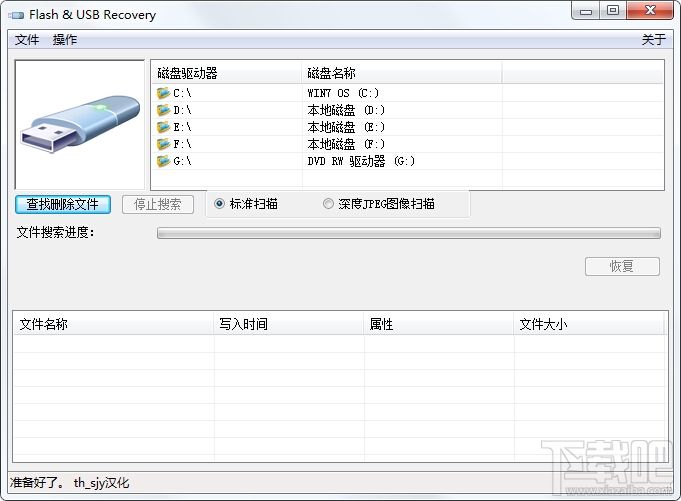Select the F:\ drive path text
This screenshot has width=681, height=501.
point(182,144)
